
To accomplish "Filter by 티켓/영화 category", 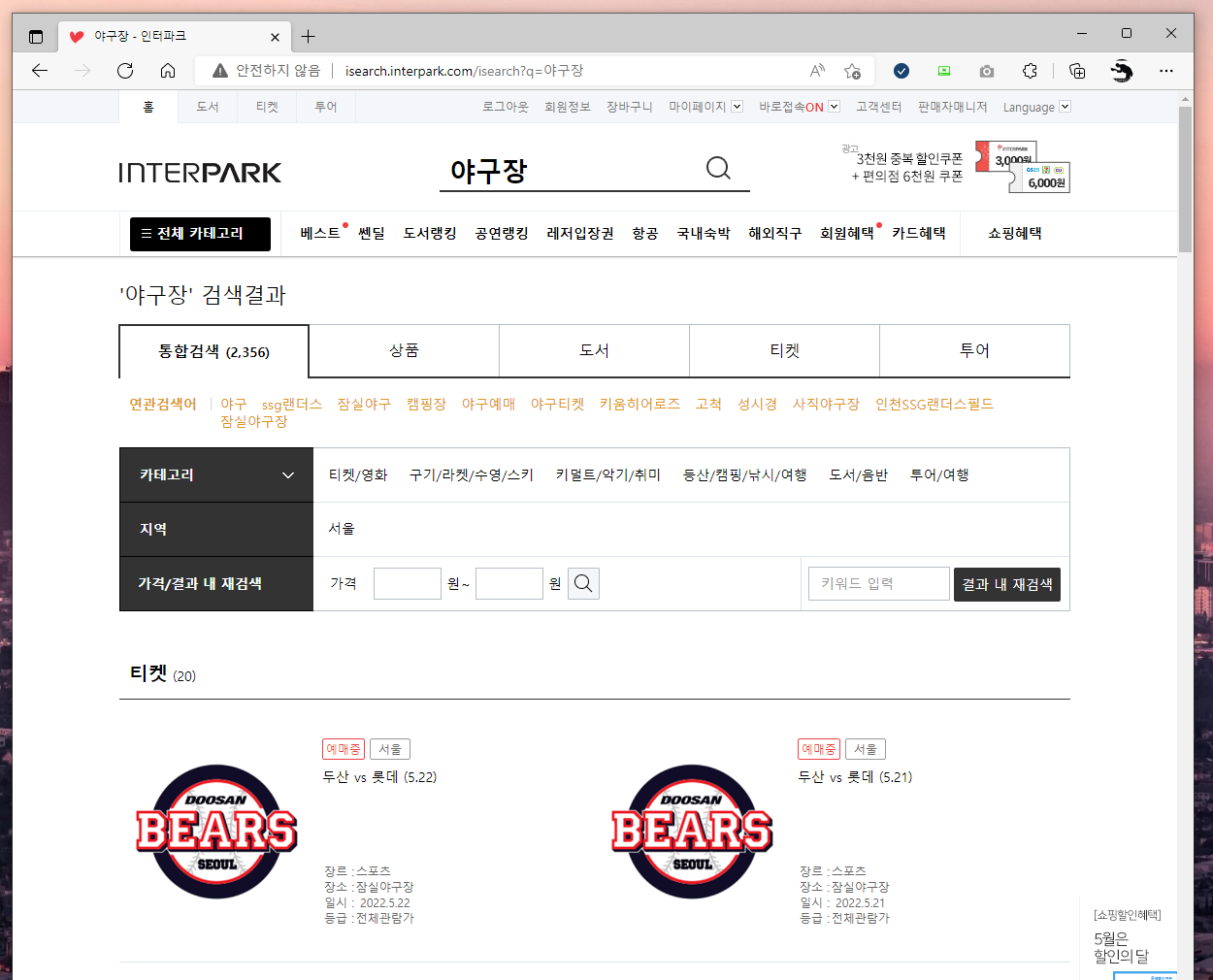I will [x=358, y=475].
